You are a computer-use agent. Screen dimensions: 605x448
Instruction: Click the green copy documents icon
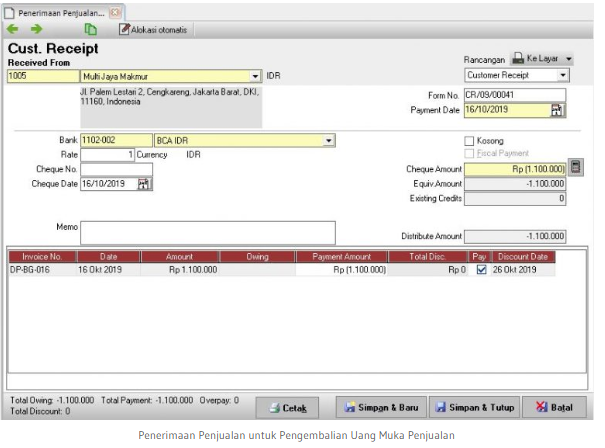tap(91, 30)
